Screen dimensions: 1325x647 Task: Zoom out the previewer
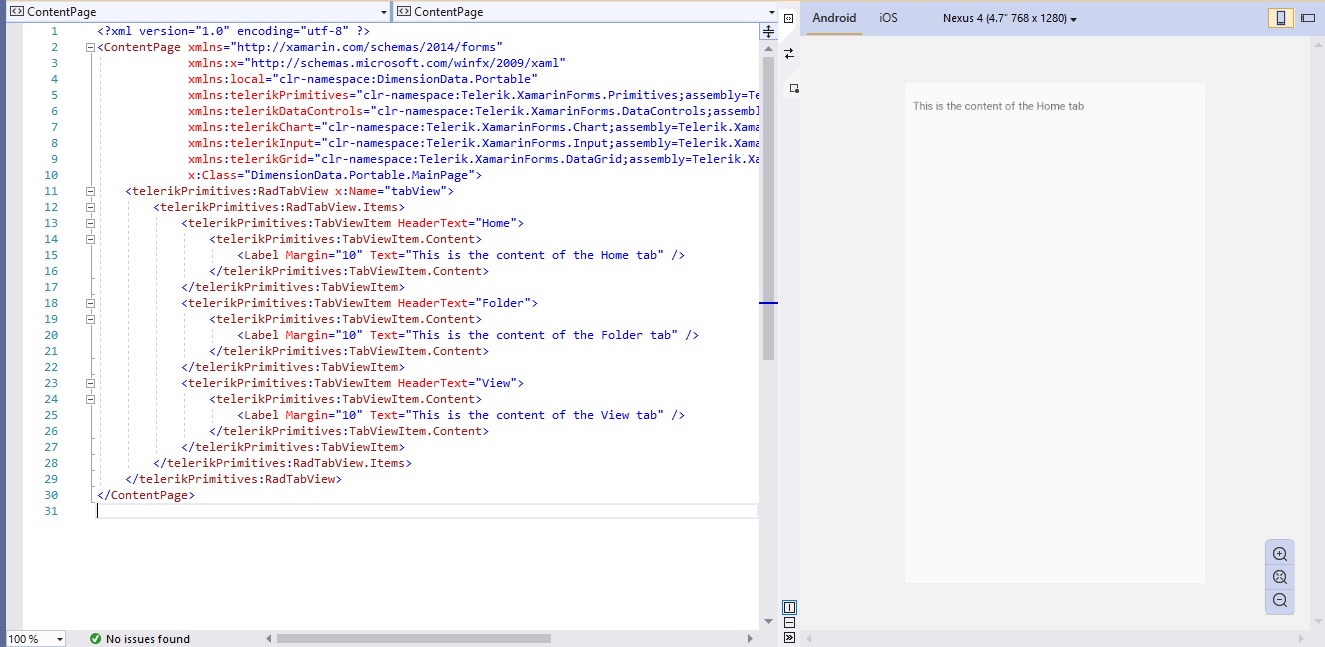[x=1279, y=600]
